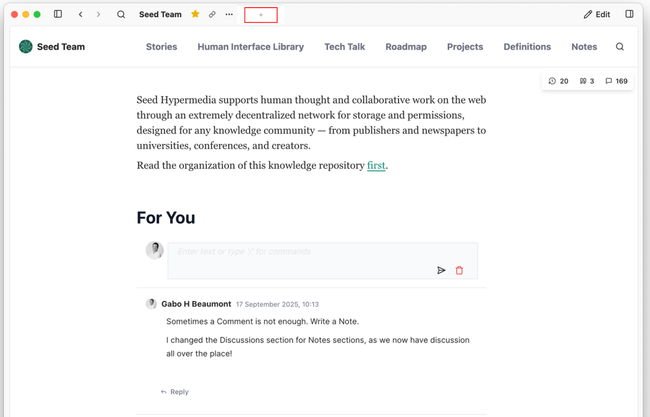Image resolution: width=650 pixels, height=417 pixels.
Task: Go forward with the right arrow
Action: coord(98,15)
